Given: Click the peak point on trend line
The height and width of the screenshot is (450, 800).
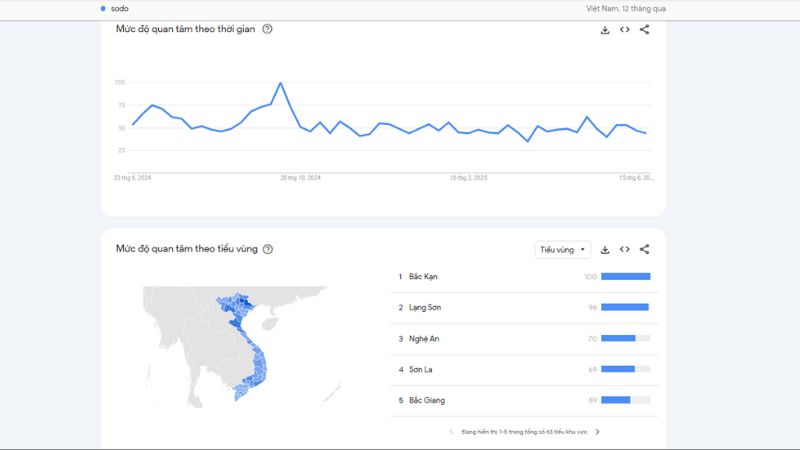Looking at the screenshot, I should point(280,83).
